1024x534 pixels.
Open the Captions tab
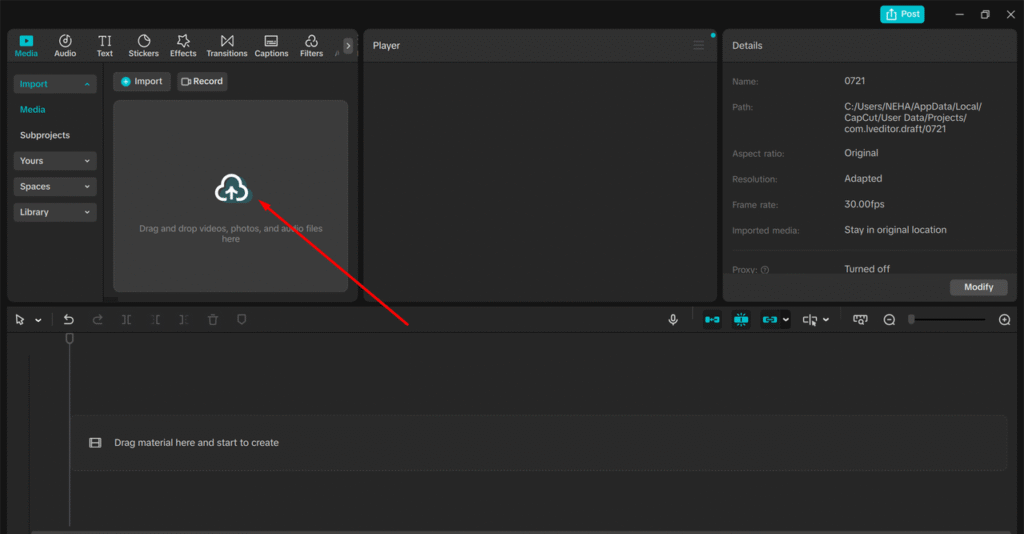pyautogui.click(x=271, y=46)
